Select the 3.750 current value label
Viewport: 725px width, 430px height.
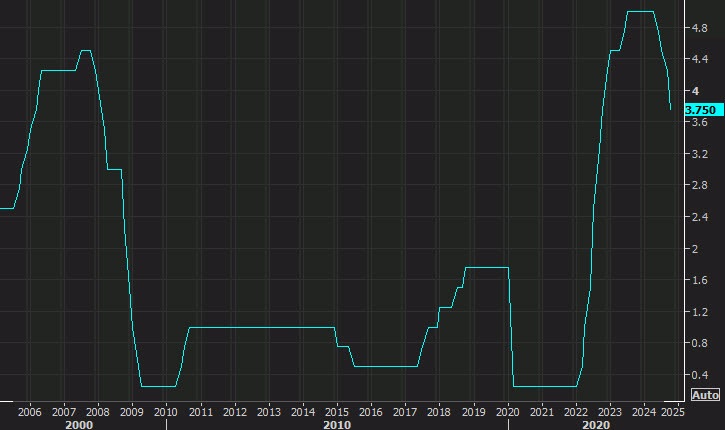point(700,109)
